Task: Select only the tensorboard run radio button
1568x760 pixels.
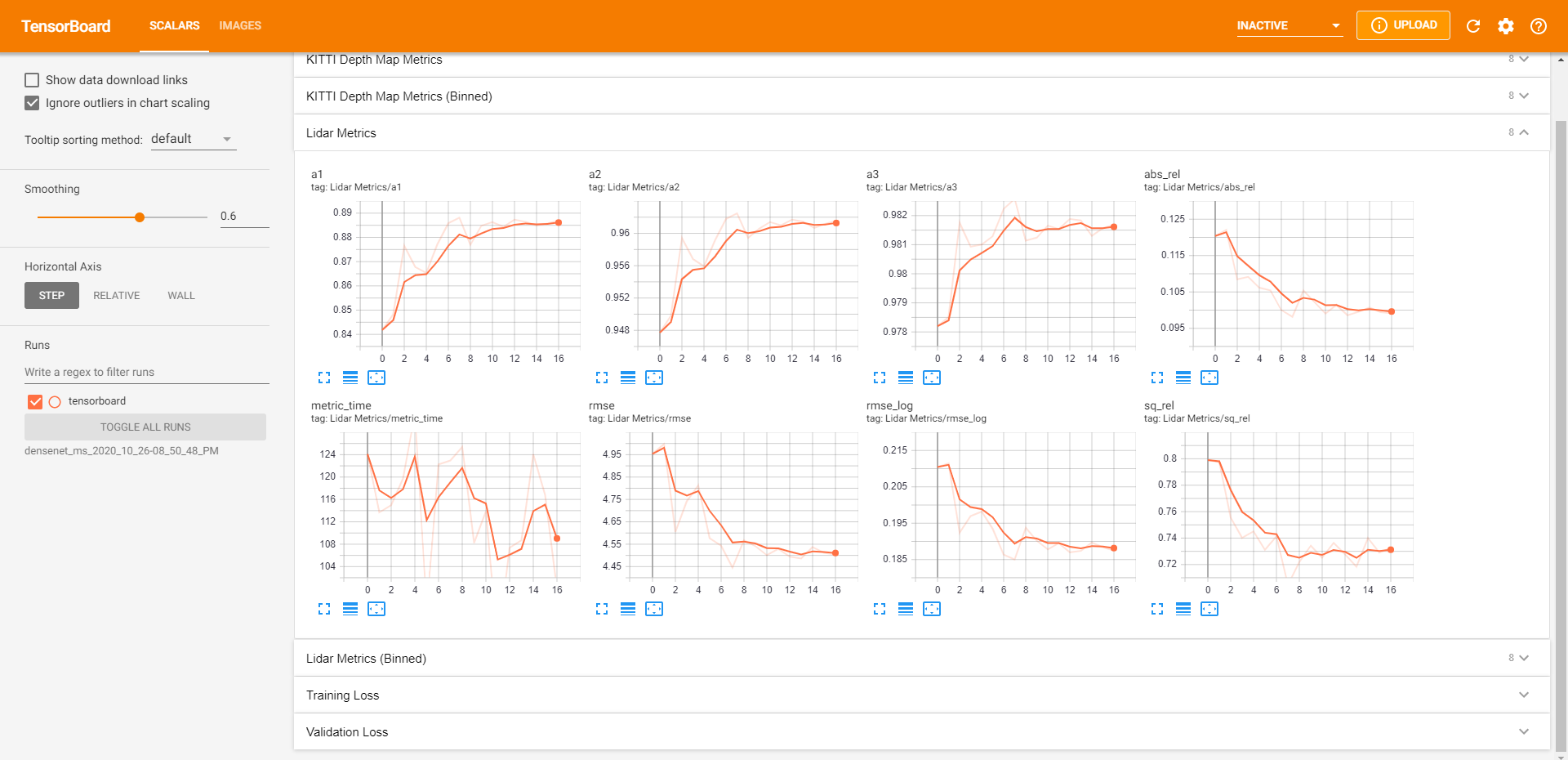Action: pos(55,402)
